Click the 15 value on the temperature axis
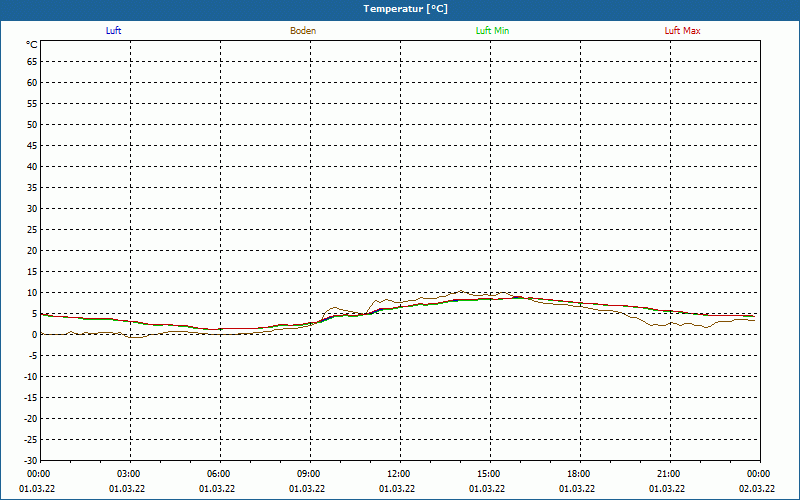Image resolution: width=800 pixels, height=500 pixels. 32,272
